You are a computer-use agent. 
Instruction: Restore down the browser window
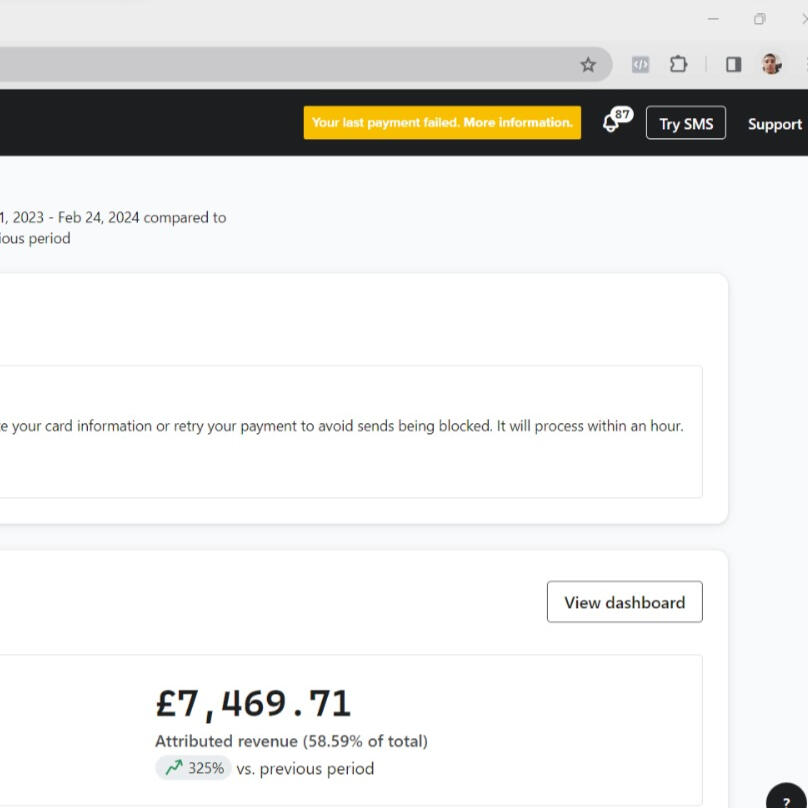click(x=760, y=19)
